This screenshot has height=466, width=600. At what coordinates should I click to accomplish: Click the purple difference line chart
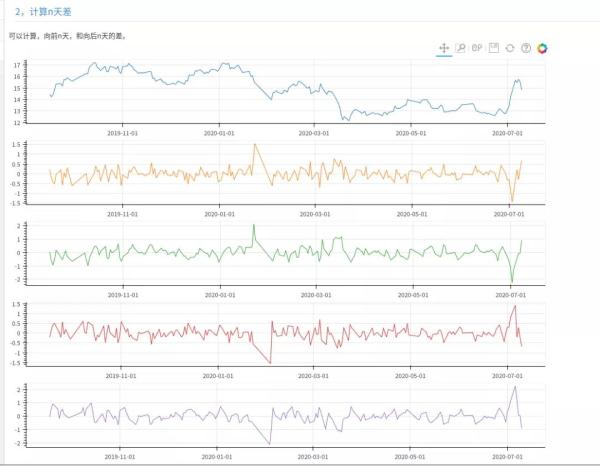(x=285, y=415)
